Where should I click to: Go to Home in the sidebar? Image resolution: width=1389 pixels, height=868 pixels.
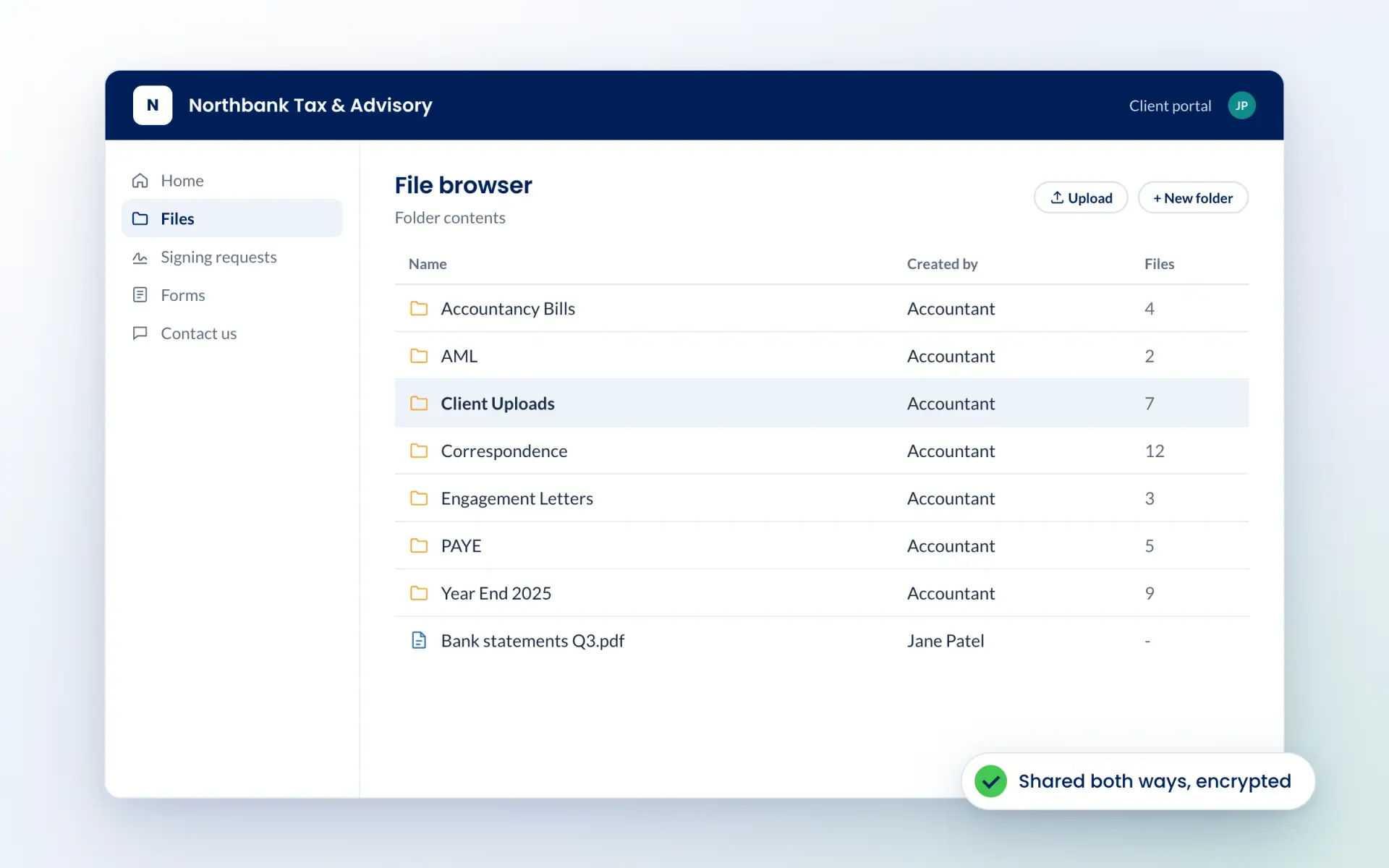click(x=232, y=180)
